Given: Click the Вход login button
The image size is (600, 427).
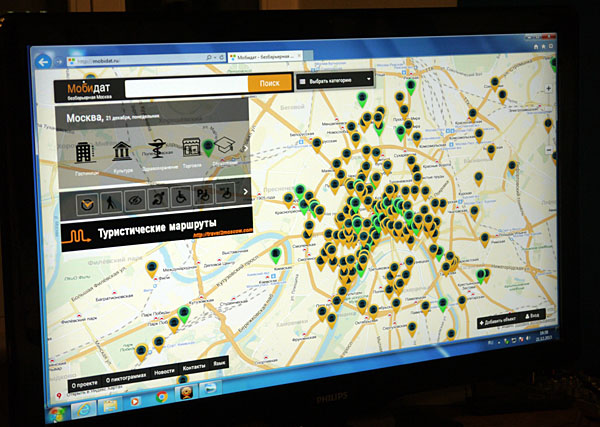Looking at the screenshot, I should pos(532,316).
